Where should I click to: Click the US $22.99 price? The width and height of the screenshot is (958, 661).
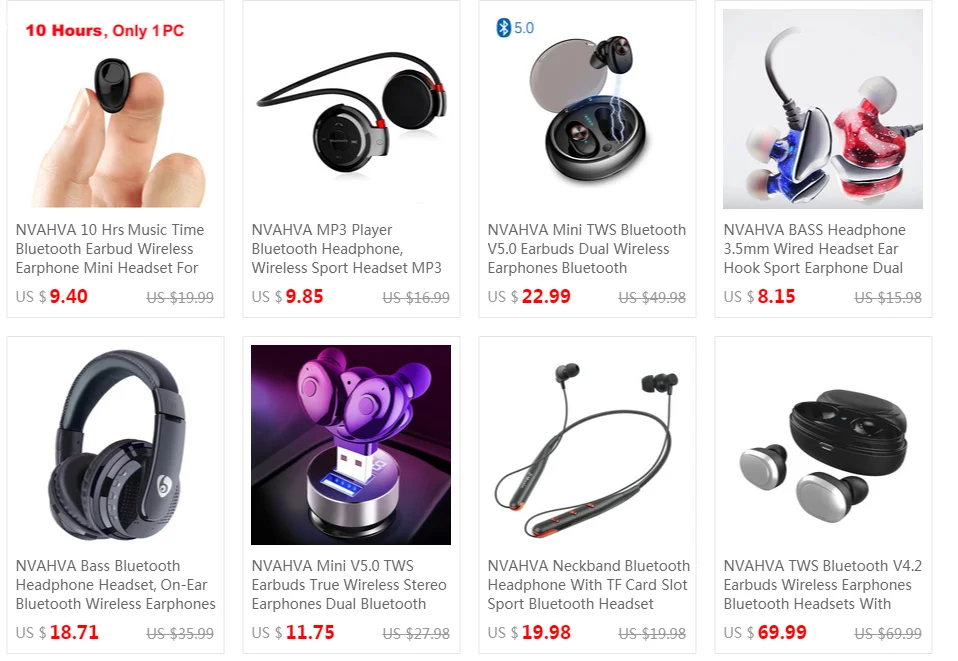tap(529, 296)
